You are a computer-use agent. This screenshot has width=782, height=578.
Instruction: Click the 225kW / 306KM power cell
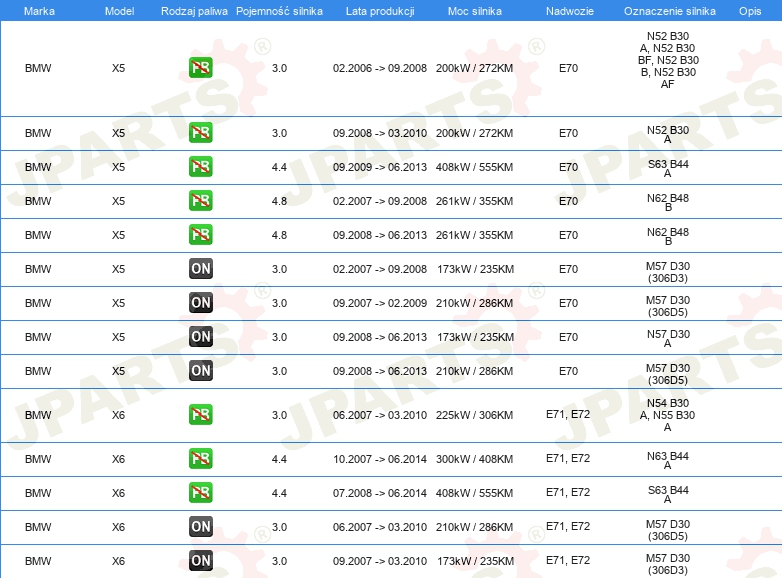[x=474, y=415]
